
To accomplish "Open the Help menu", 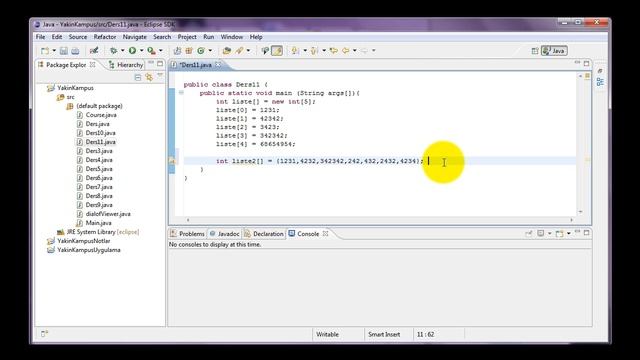I will coord(256,37).
